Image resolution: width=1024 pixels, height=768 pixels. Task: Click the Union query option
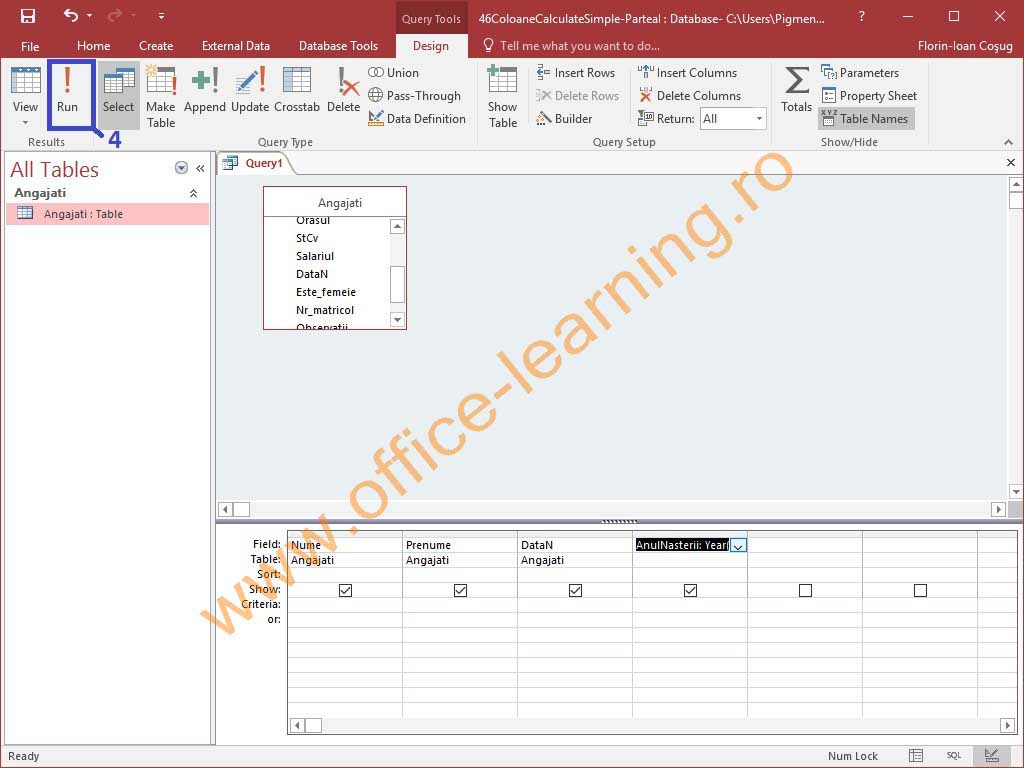pos(393,72)
